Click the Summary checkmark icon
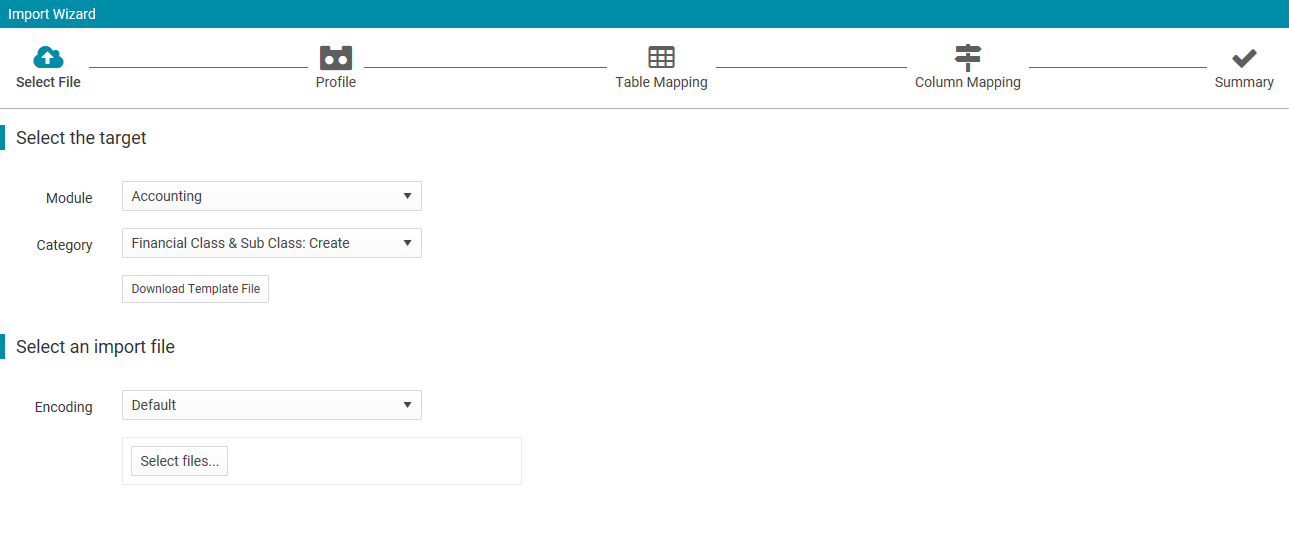Viewport: 1289px width, 546px height. tap(1244, 57)
